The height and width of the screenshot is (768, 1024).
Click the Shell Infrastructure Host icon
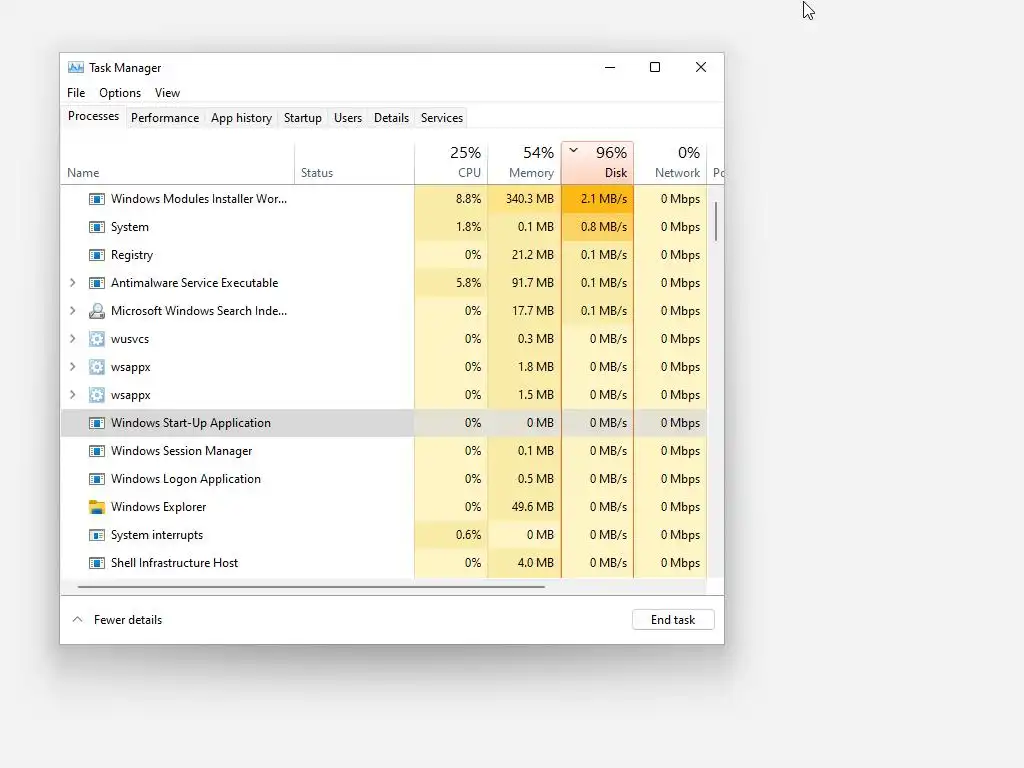tap(97, 563)
